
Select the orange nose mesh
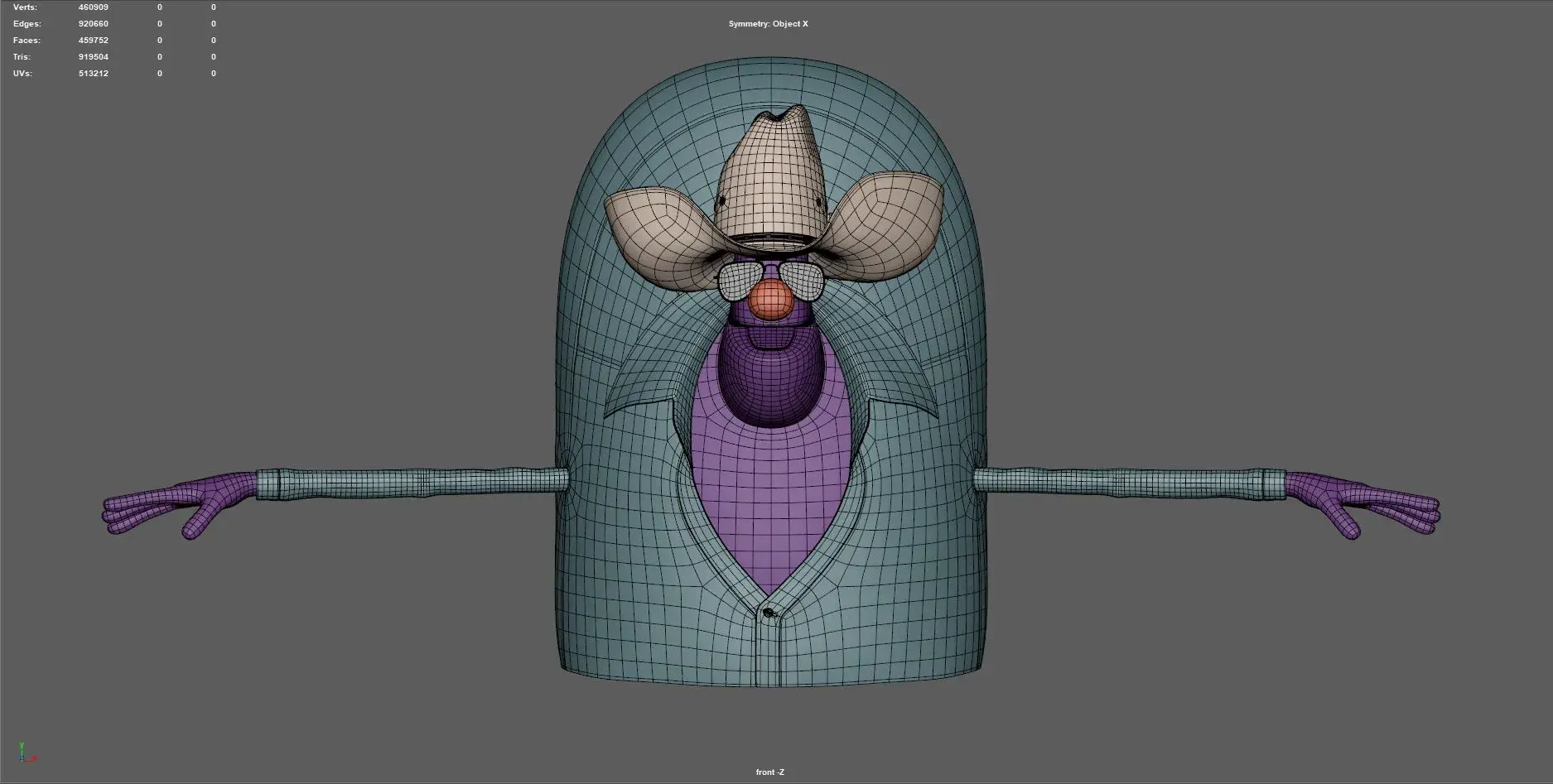point(771,300)
